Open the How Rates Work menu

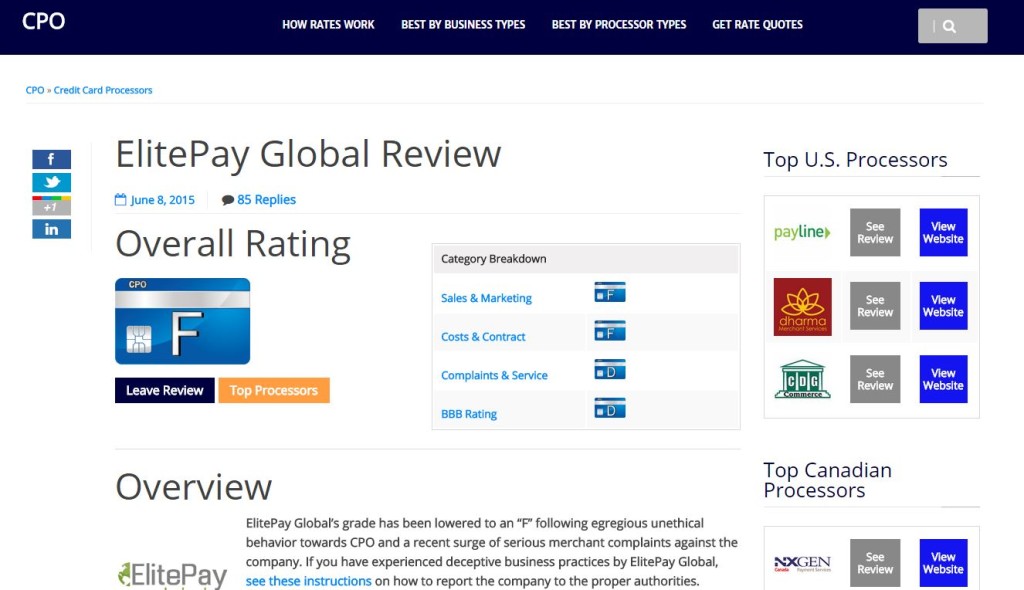point(329,25)
